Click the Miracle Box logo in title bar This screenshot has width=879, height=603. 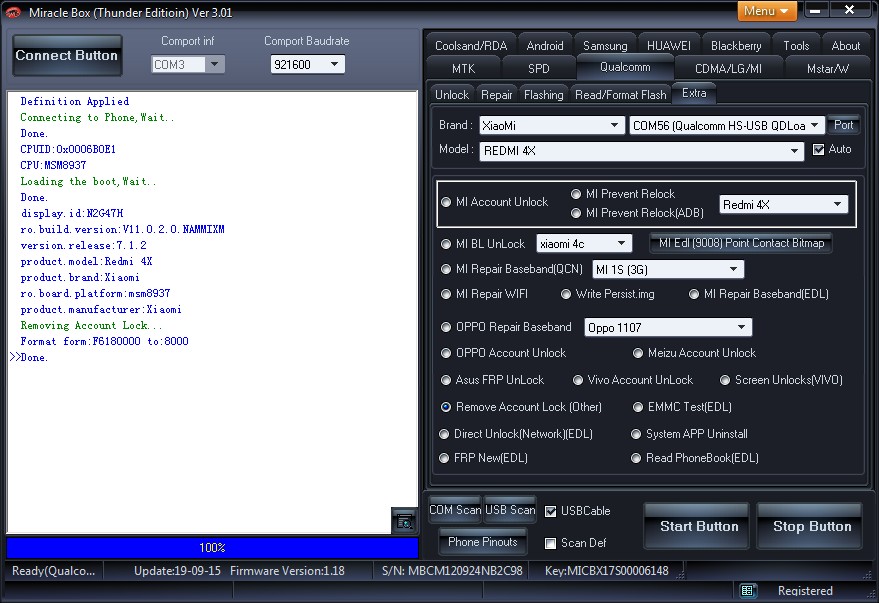(12, 12)
